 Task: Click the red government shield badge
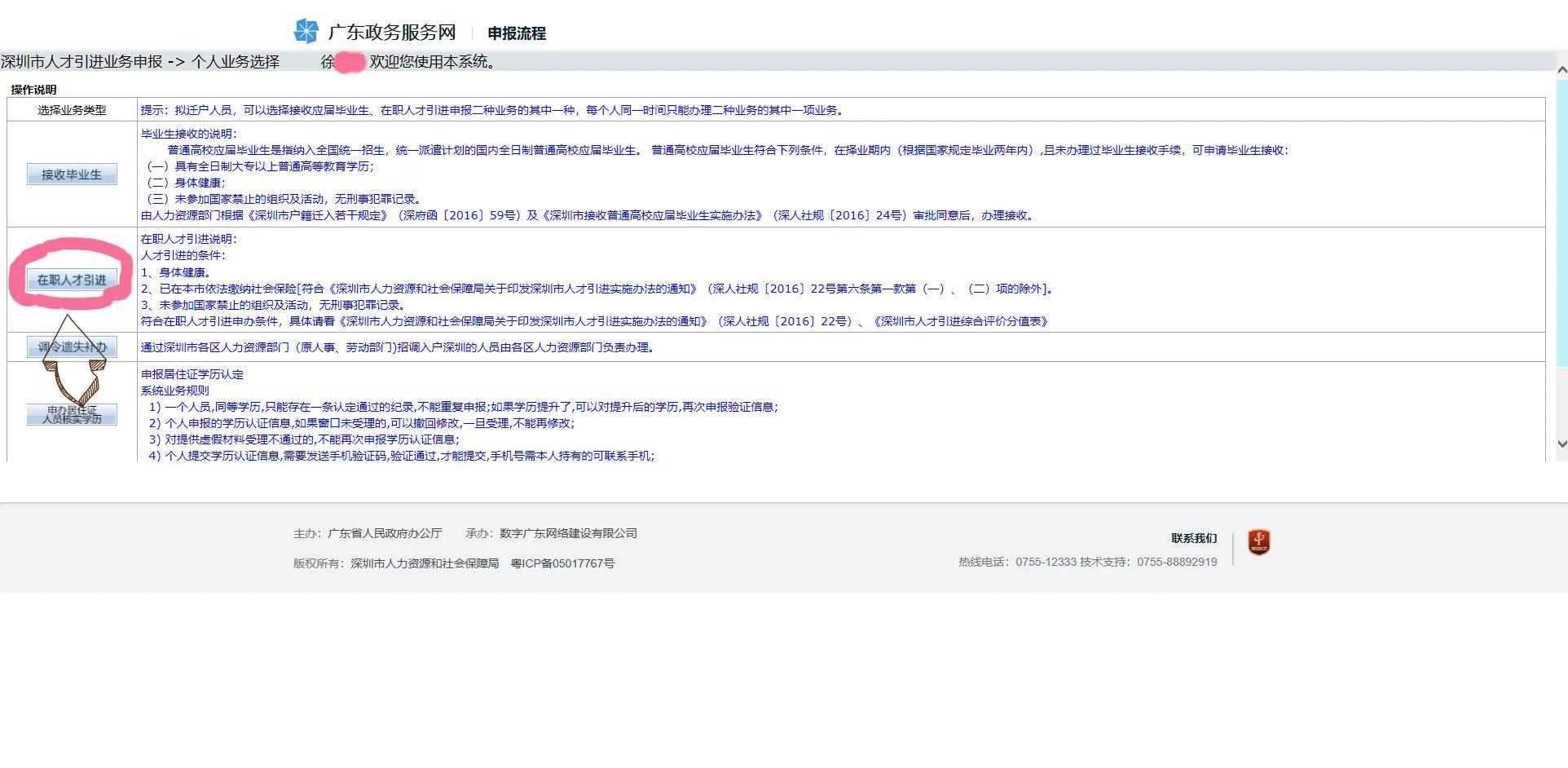(1258, 542)
